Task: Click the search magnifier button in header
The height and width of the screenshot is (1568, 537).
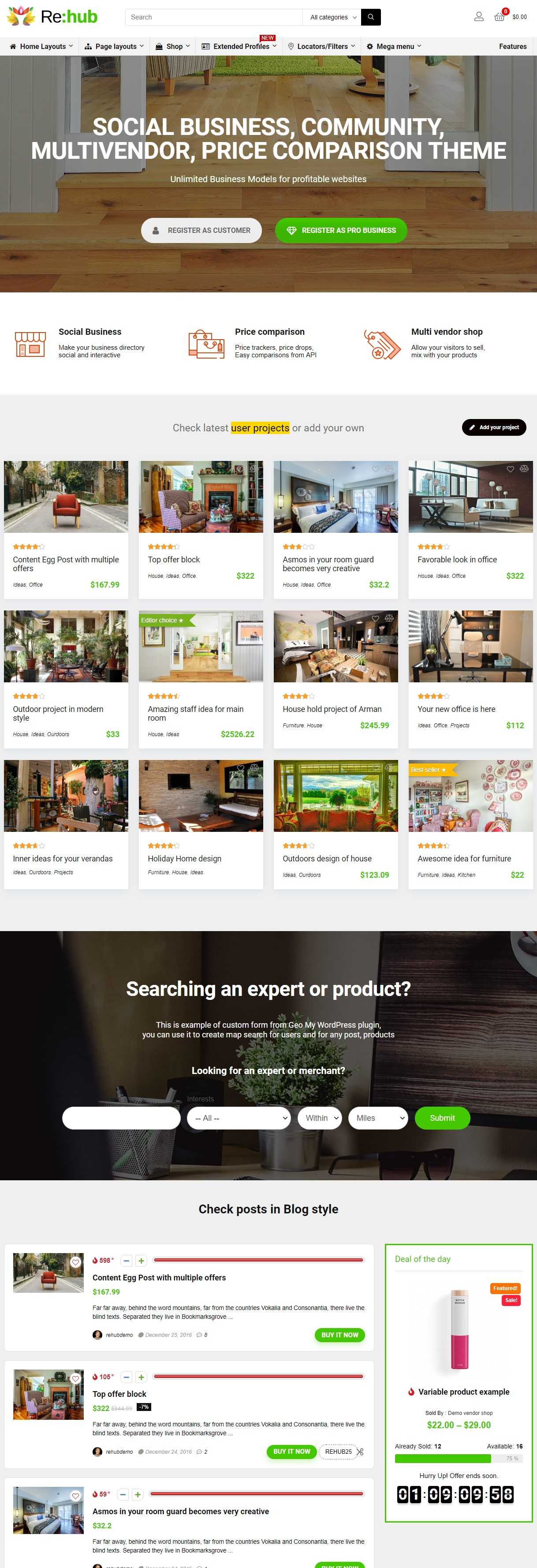Action: tap(370, 17)
